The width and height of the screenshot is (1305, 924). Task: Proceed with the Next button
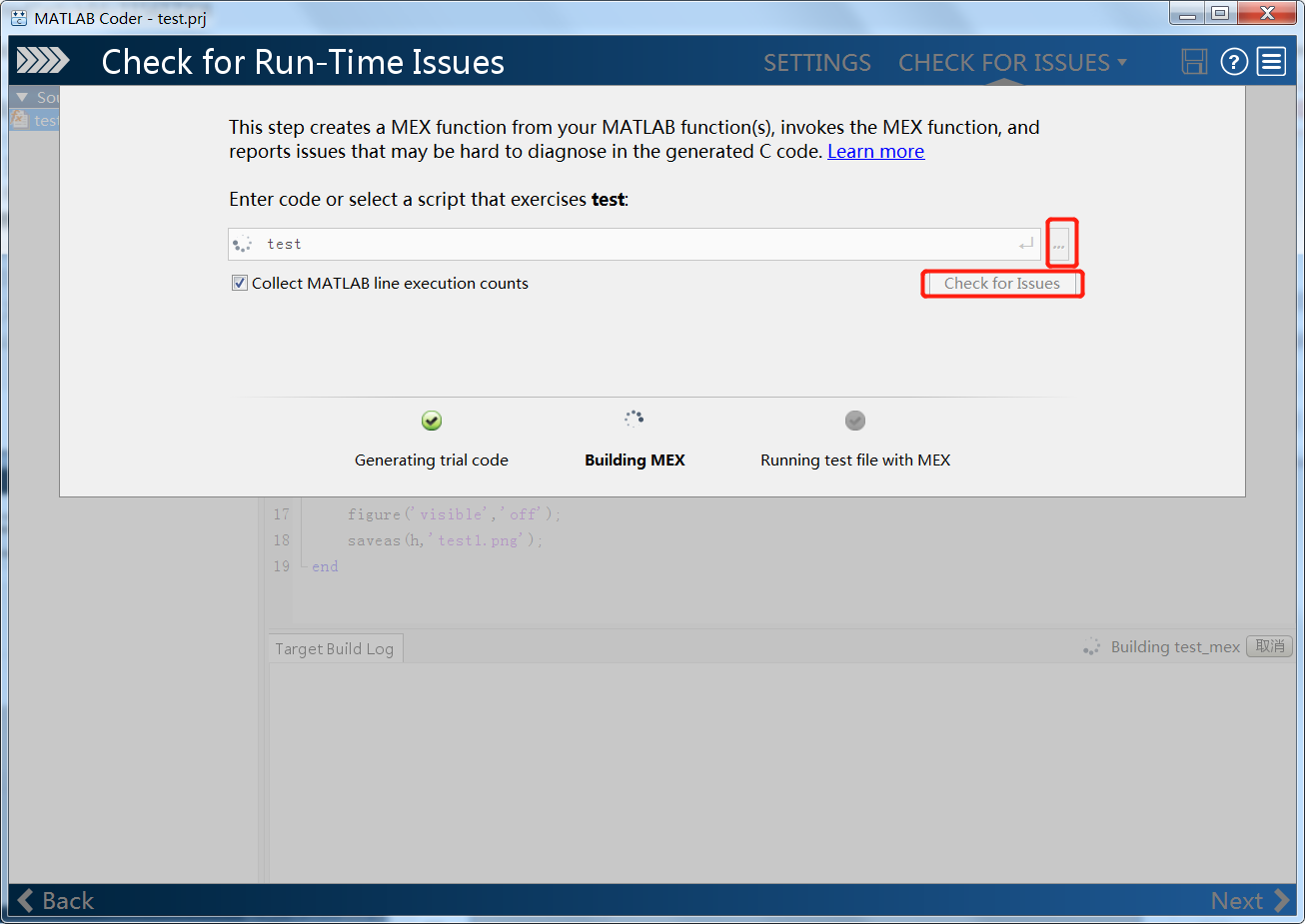pos(1251,901)
